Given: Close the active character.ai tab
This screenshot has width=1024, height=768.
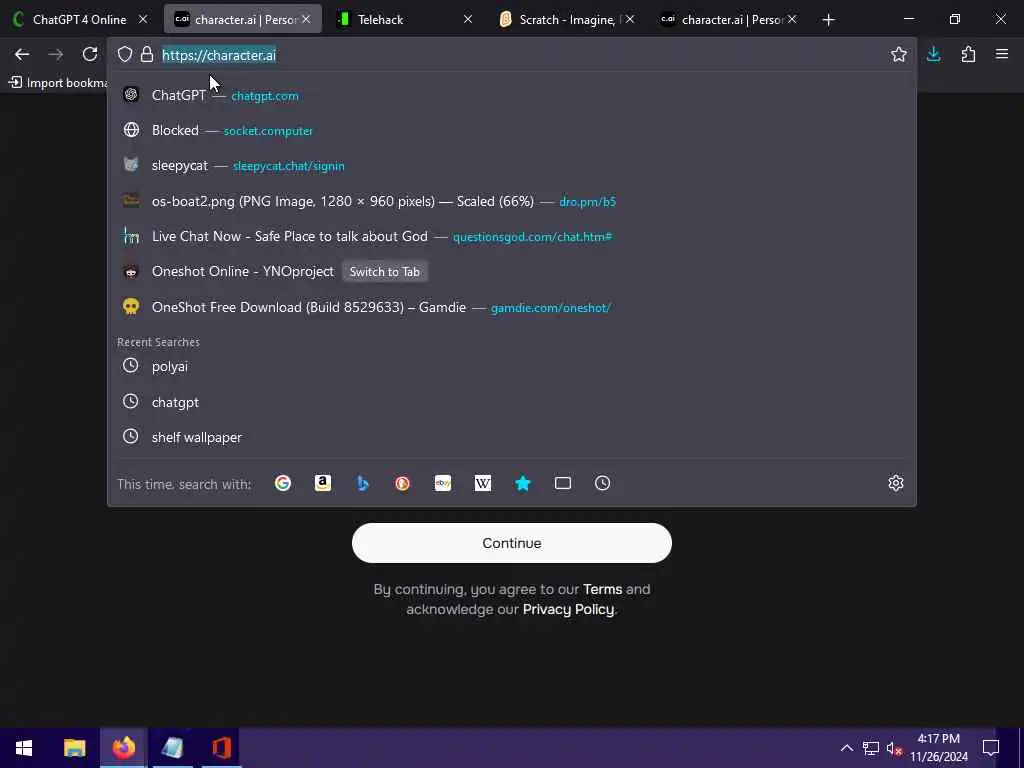Looking at the screenshot, I should click(306, 20).
